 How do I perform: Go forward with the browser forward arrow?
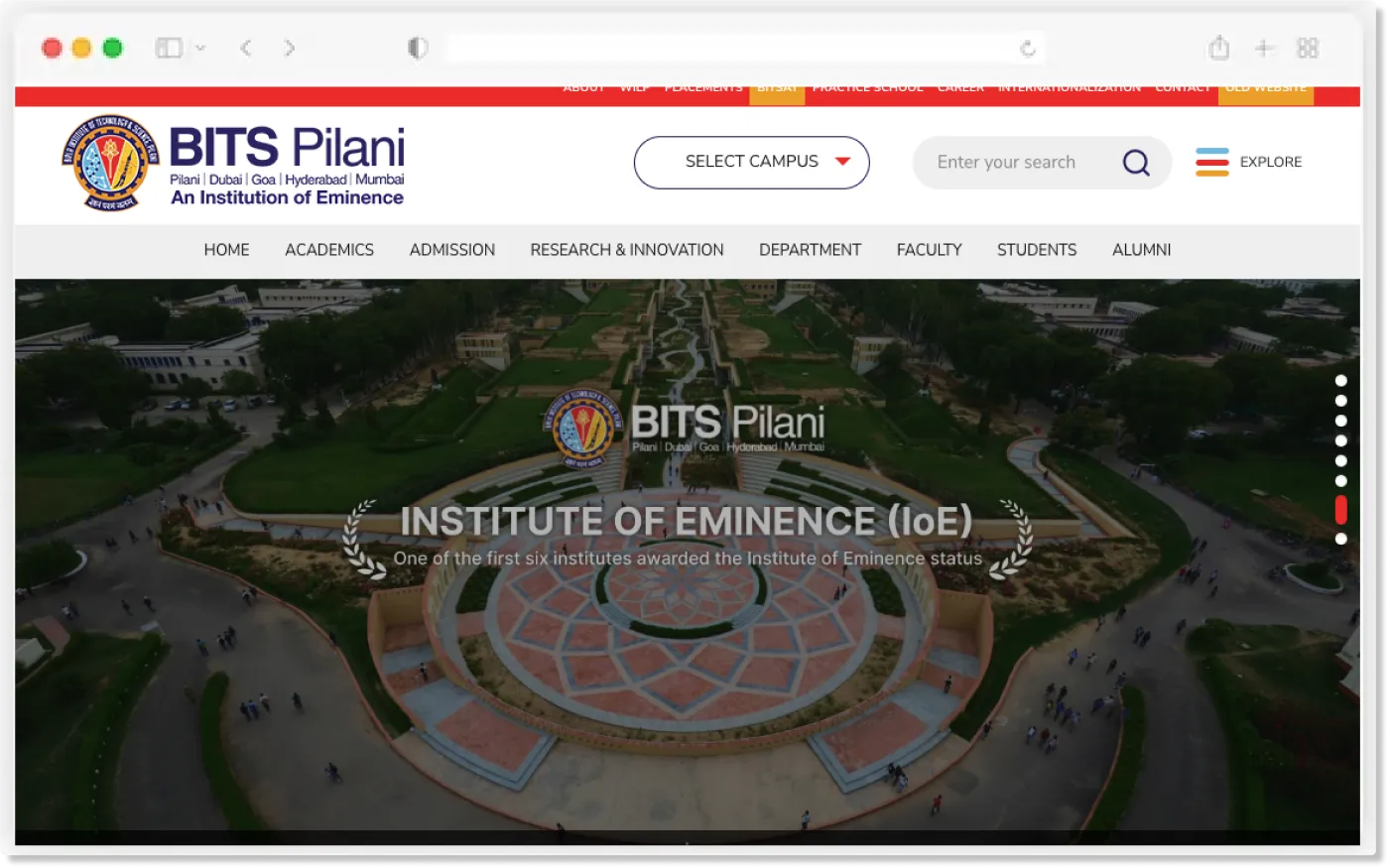click(x=289, y=48)
